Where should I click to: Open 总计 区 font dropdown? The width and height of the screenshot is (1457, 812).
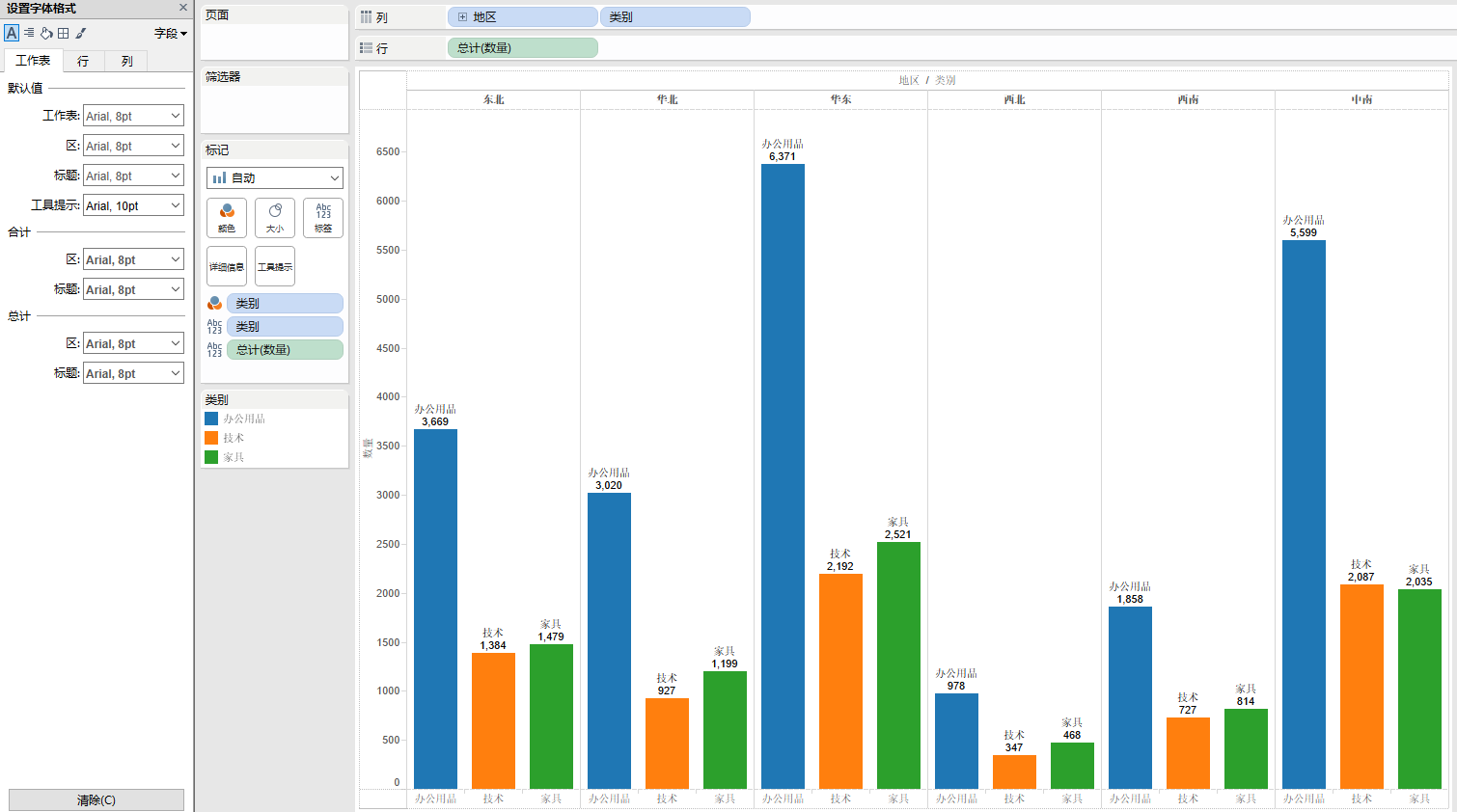(x=133, y=343)
